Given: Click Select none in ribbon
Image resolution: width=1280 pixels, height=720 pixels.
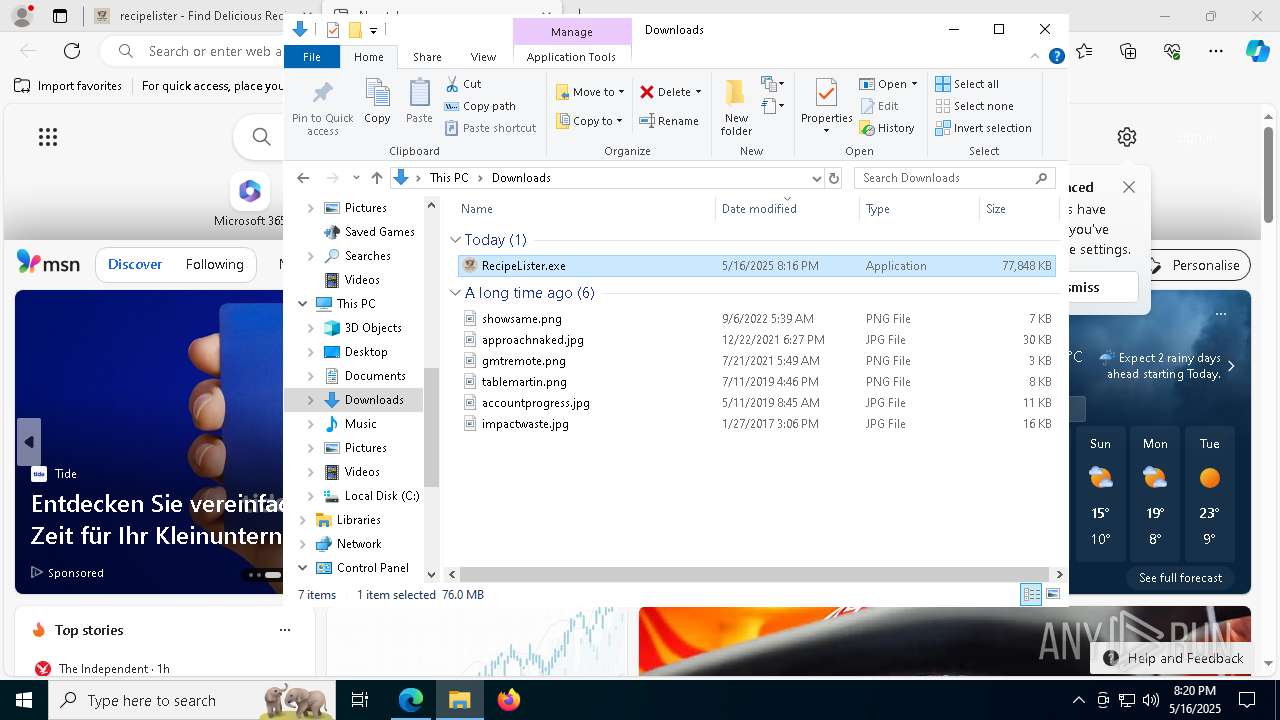Looking at the screenshot, I should pos(975,106).
